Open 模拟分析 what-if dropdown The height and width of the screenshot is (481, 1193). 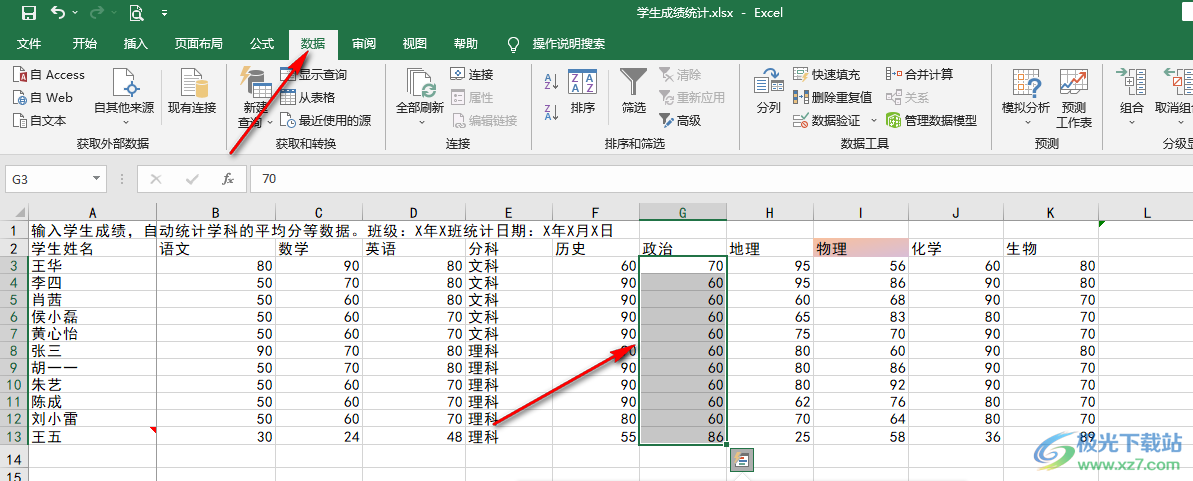pos(1026,97)
